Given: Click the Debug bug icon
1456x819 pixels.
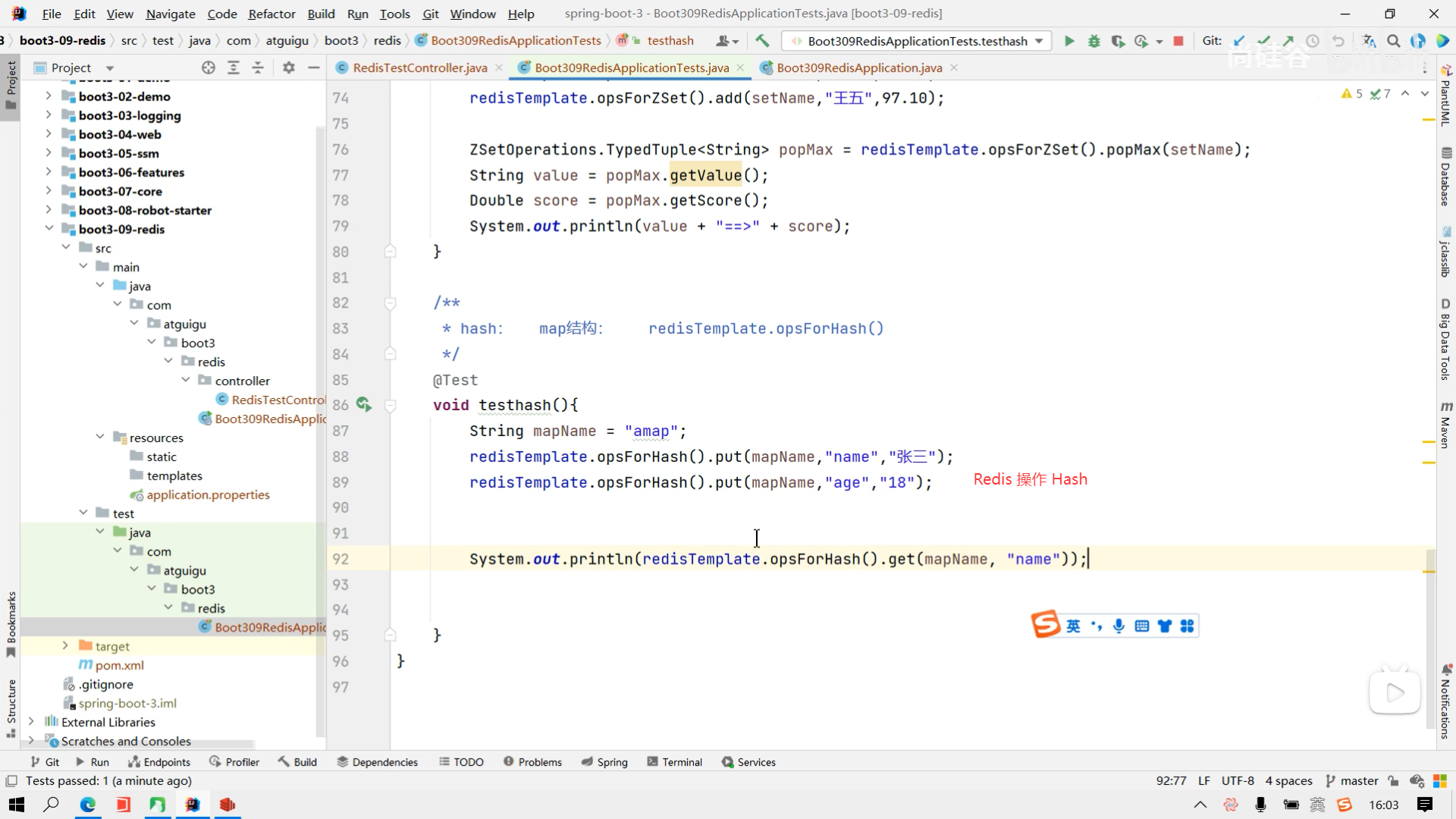Looking at the screenshot, I should [1094, 41].
